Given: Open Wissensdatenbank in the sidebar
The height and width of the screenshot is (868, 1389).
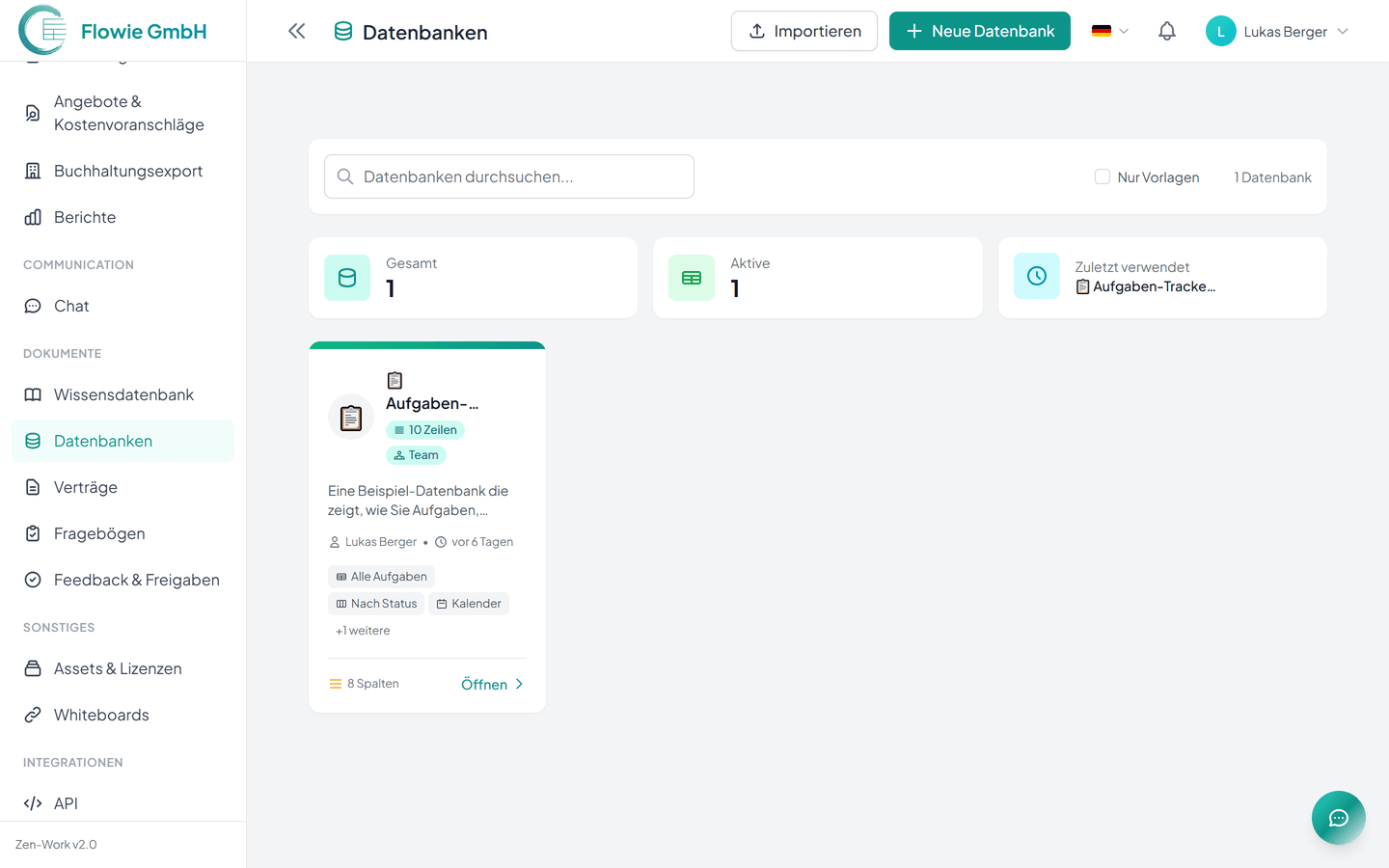Looking at the screenshot, I should pos(123,394).
